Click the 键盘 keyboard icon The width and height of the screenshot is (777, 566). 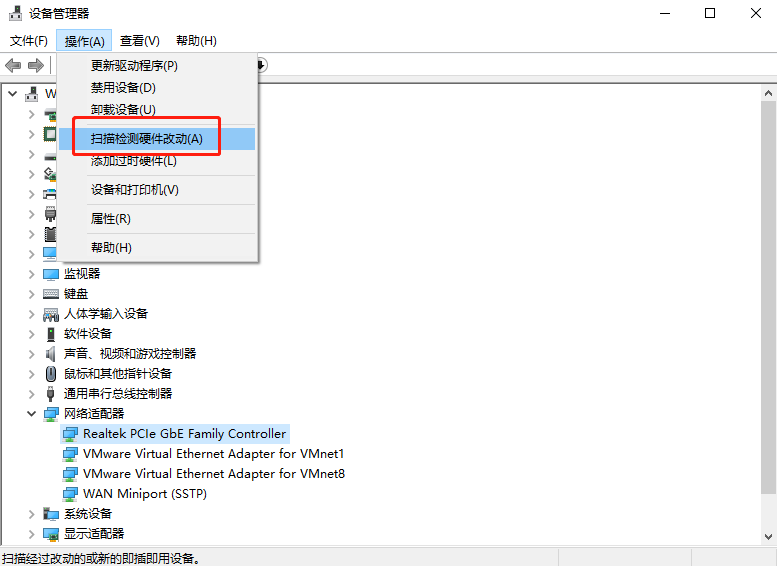click(x=51, y=294)
